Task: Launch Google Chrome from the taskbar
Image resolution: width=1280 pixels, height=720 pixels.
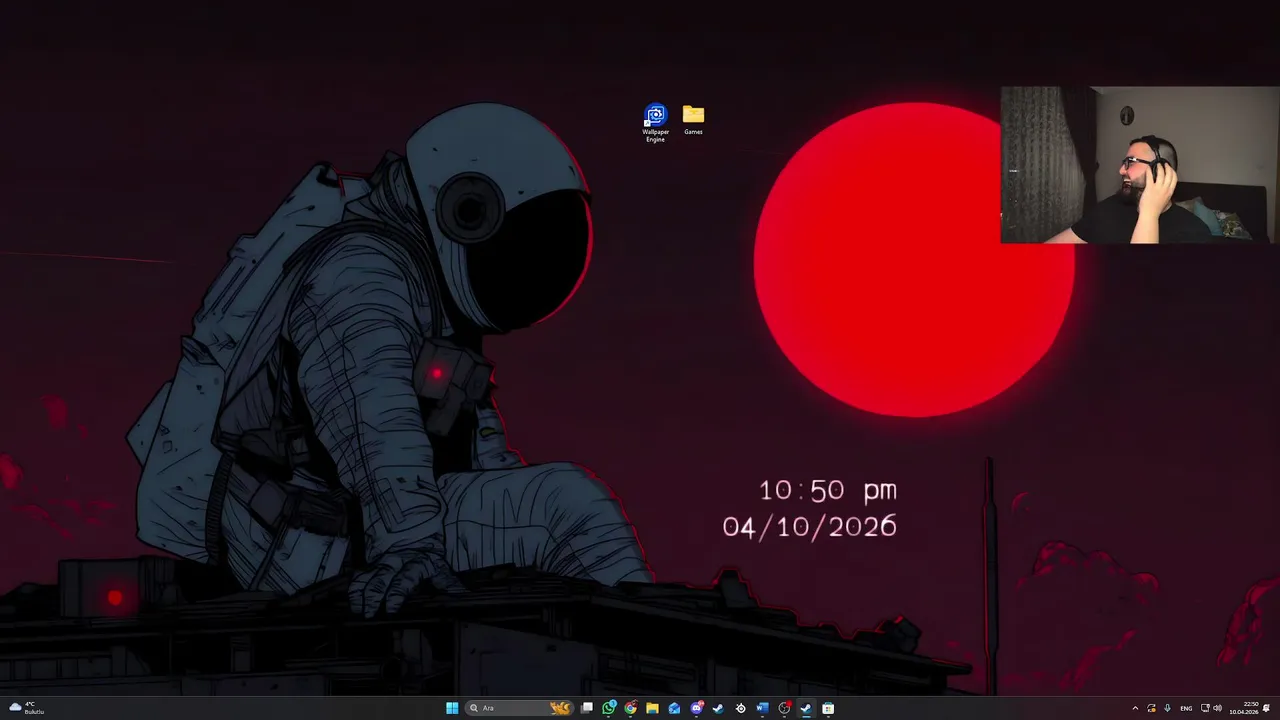Action: (x=630, y=708)
